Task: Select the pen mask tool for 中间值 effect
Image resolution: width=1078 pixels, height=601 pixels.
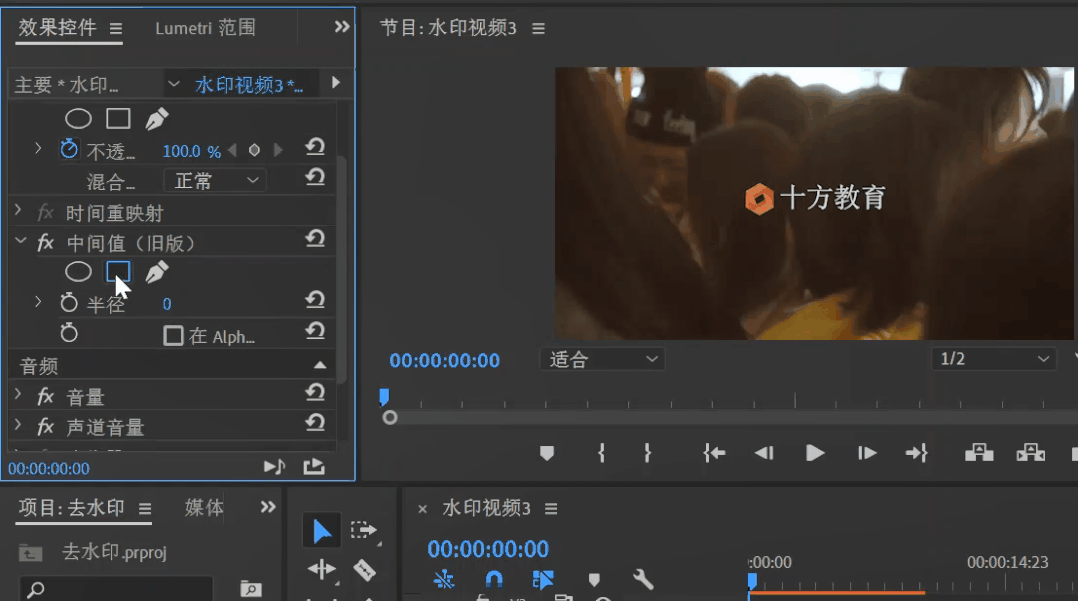Action: coord(157,272)
